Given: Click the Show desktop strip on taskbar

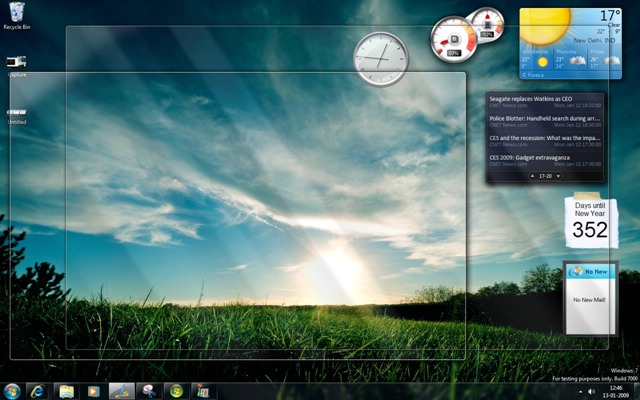Looking at the screenshot, I should pyautogui.click(x=636, y=391).
